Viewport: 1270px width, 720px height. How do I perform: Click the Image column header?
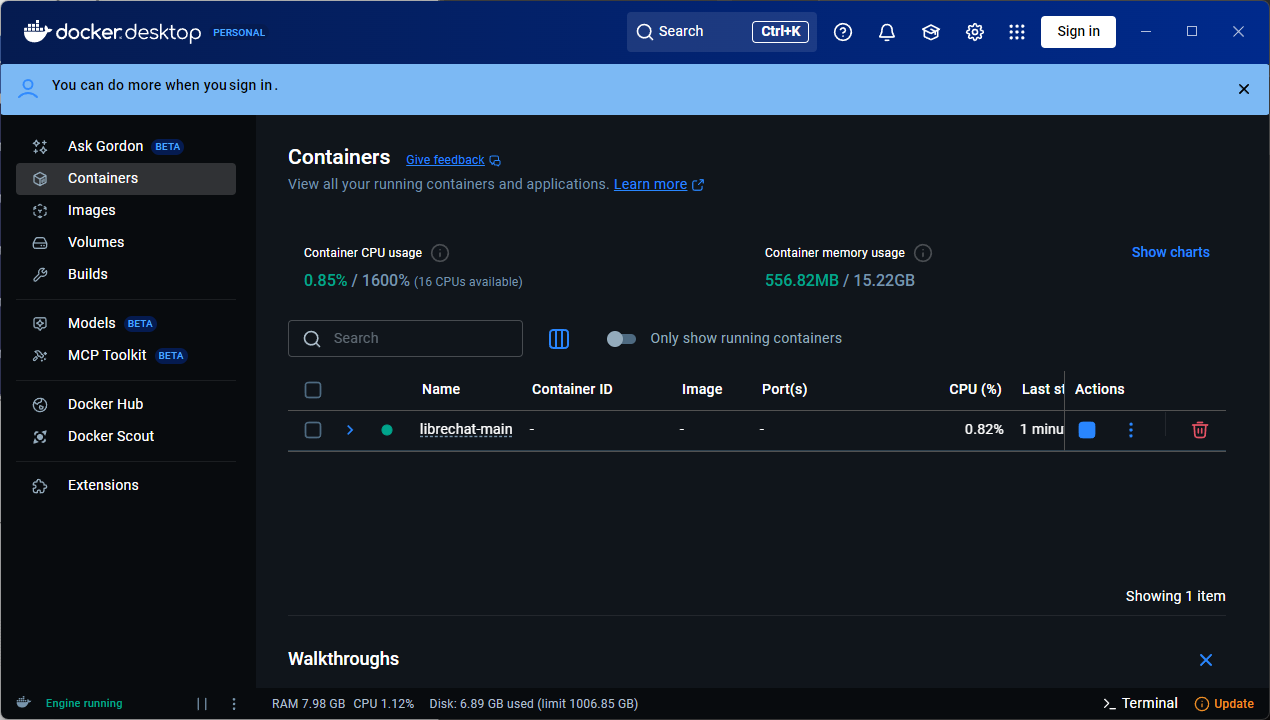click(x=702, y=389)
